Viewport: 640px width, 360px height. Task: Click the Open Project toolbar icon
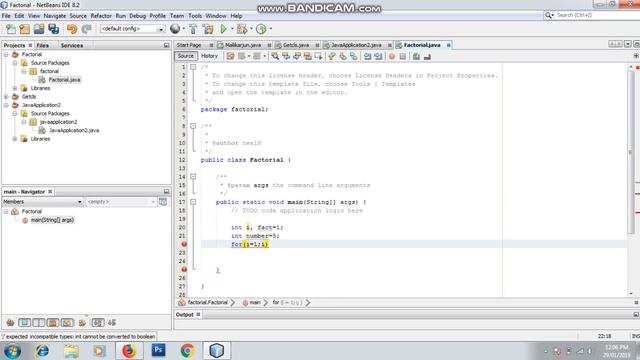click(x=39, y=29)
